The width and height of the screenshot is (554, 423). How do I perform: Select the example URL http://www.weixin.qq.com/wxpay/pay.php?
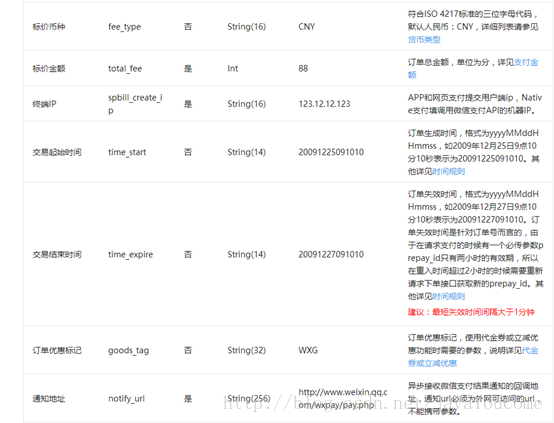[x=343, y=399]
